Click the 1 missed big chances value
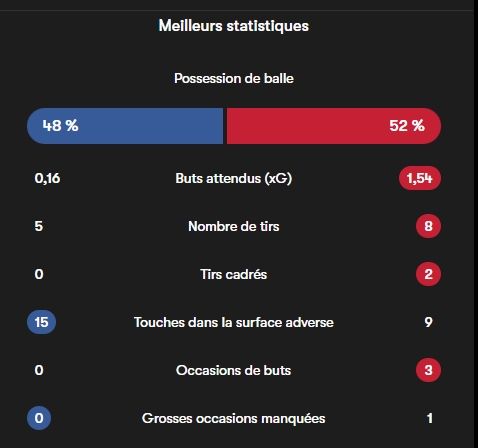The height and width of the screenshot is (448, 478). click(x=430, y=418)
